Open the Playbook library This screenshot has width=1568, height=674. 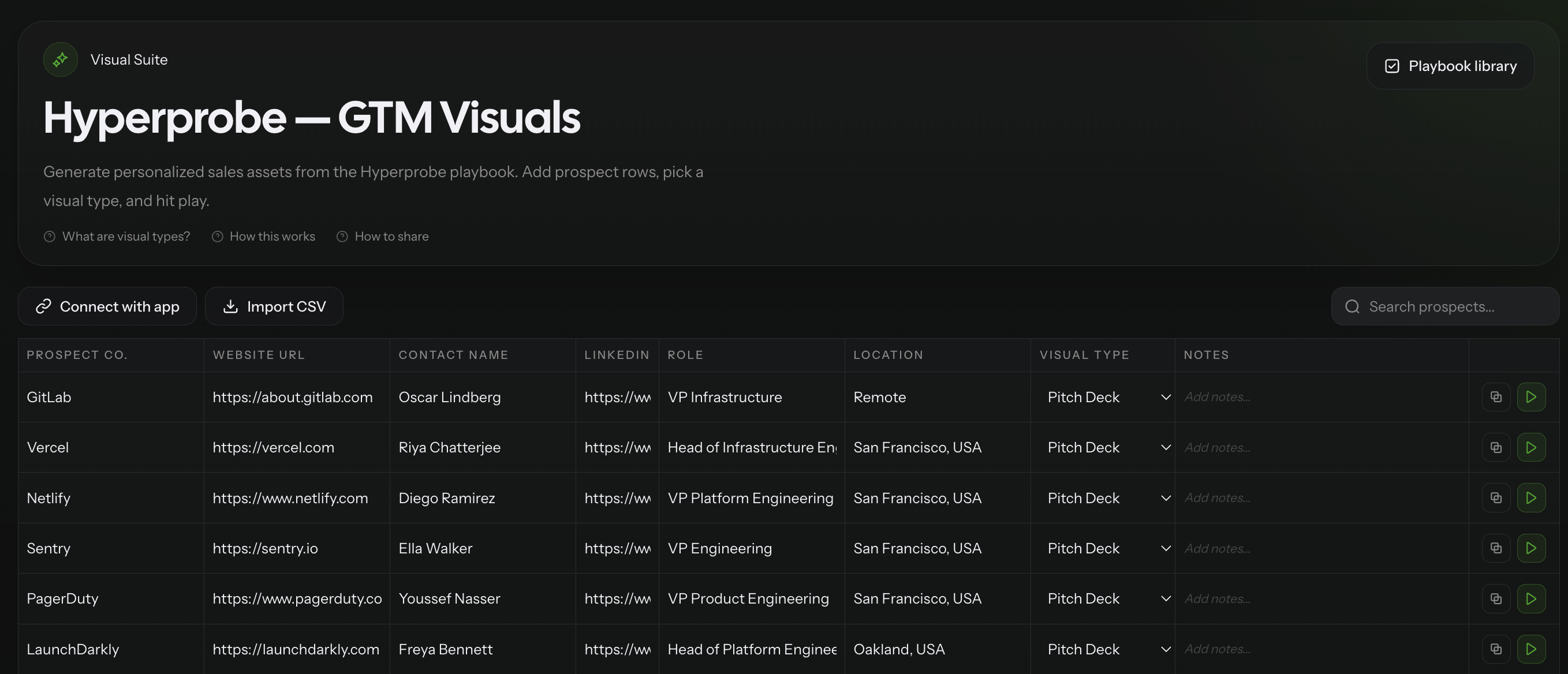pyautogui.click(x=1450, y=66)
